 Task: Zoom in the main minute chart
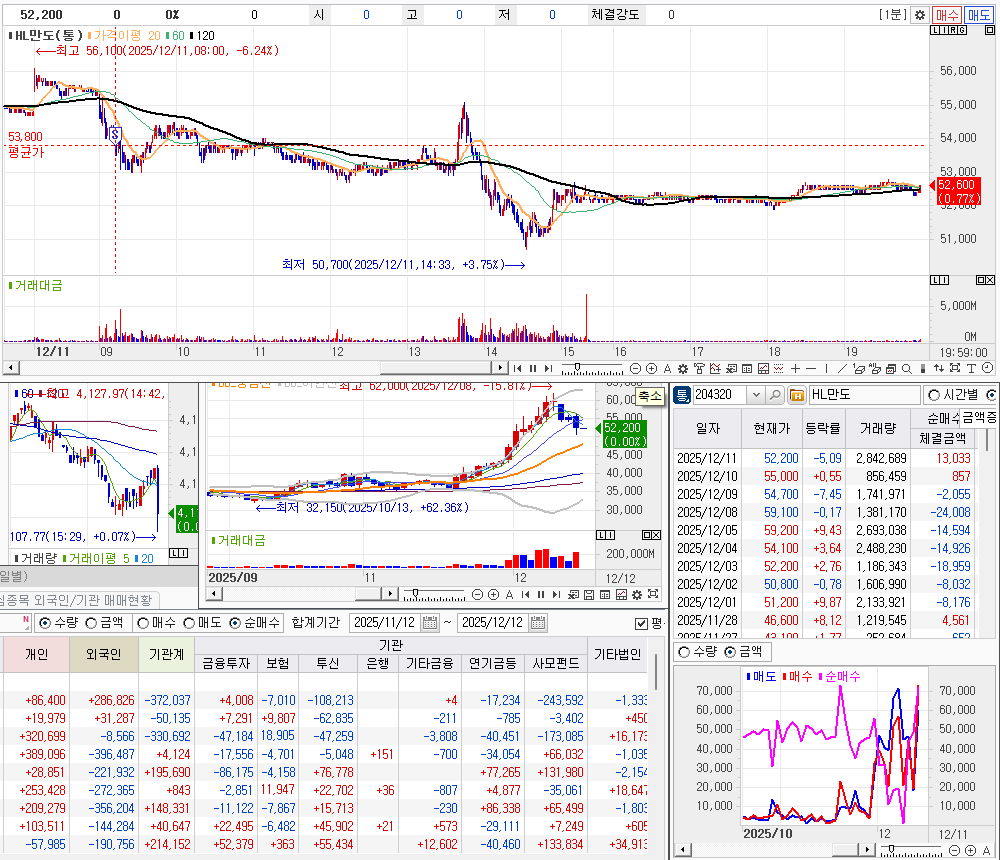pos(651,369)
